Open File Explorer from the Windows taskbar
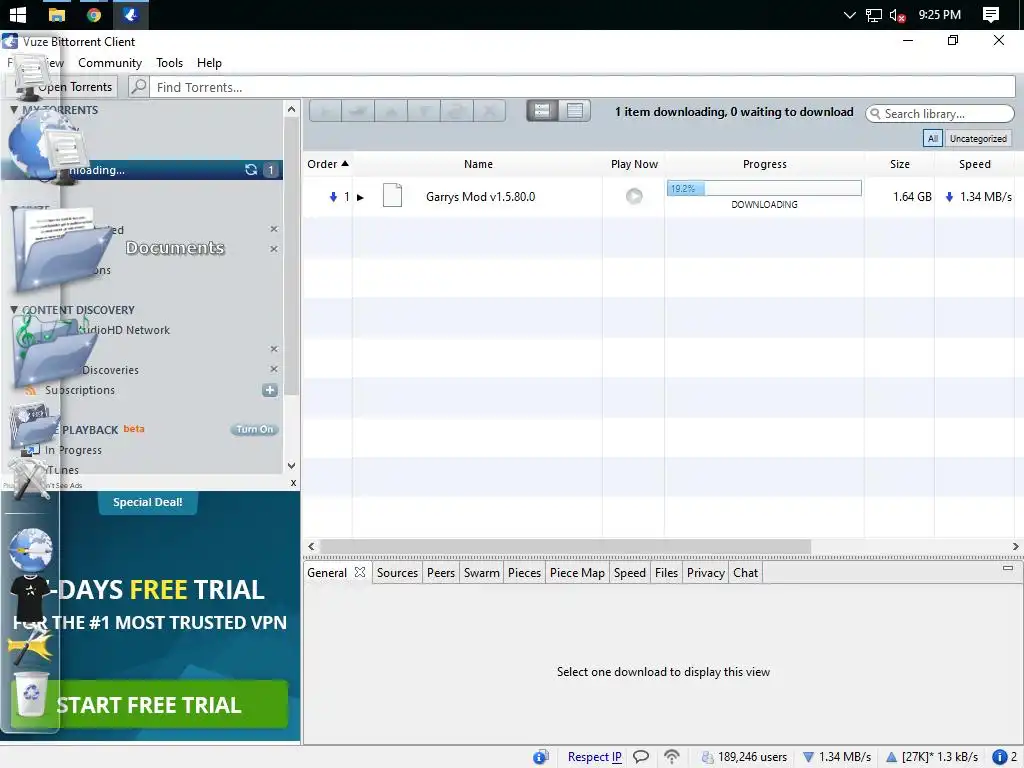1024x768 pixels. (x=57, y=15)
